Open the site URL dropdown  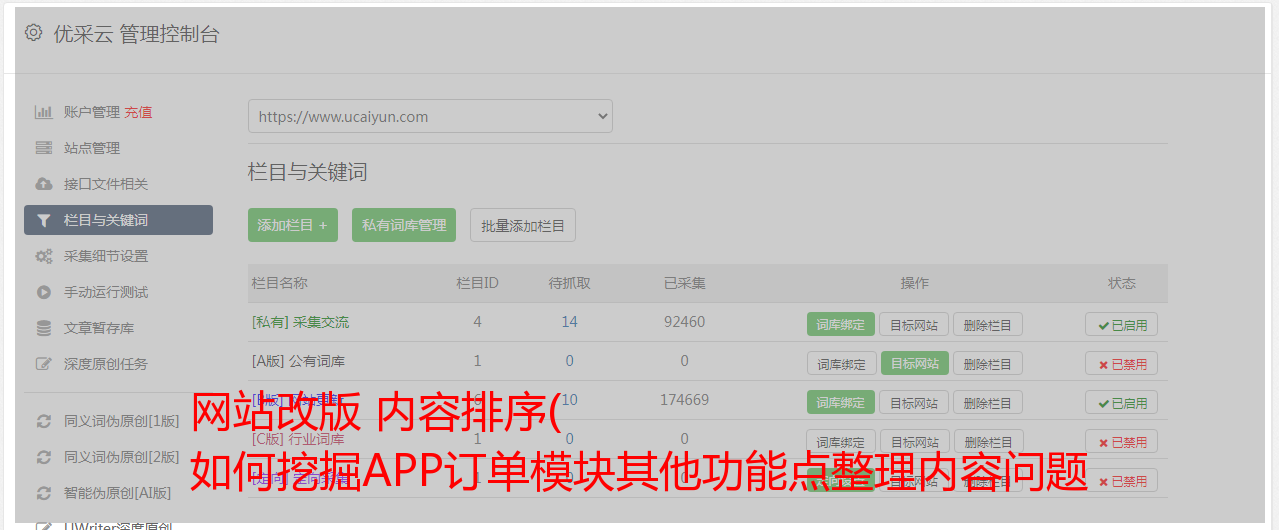pos(430,116)
